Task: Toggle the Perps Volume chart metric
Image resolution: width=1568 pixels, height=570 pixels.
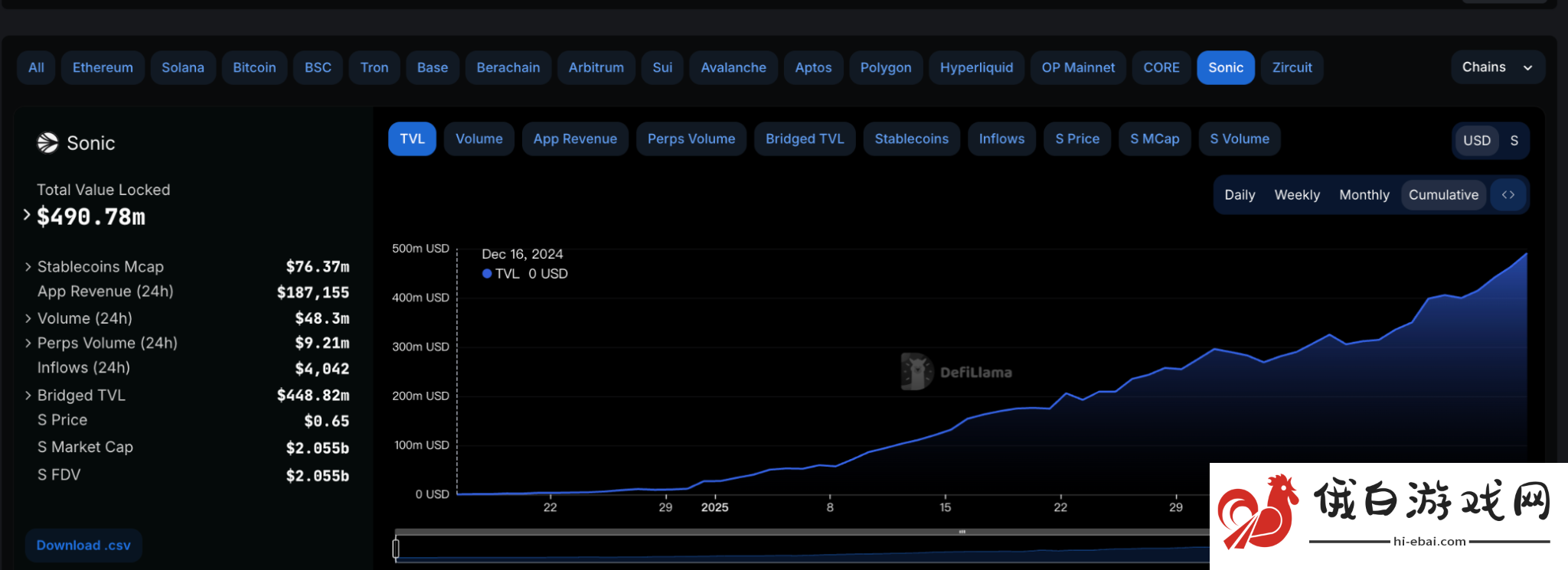Action: [x=691, y=138]
